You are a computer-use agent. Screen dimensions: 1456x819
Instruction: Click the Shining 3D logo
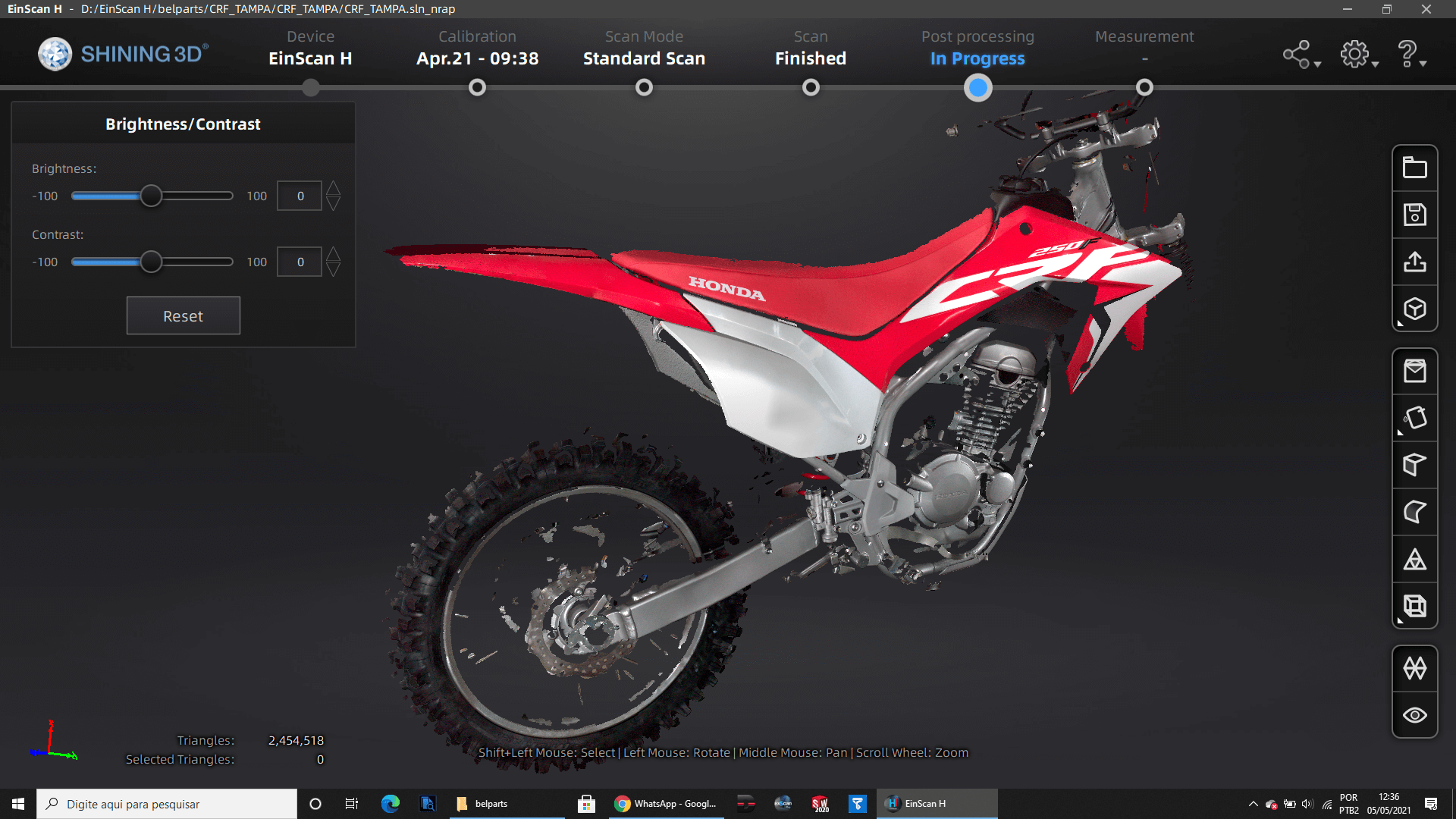[123, 54]
